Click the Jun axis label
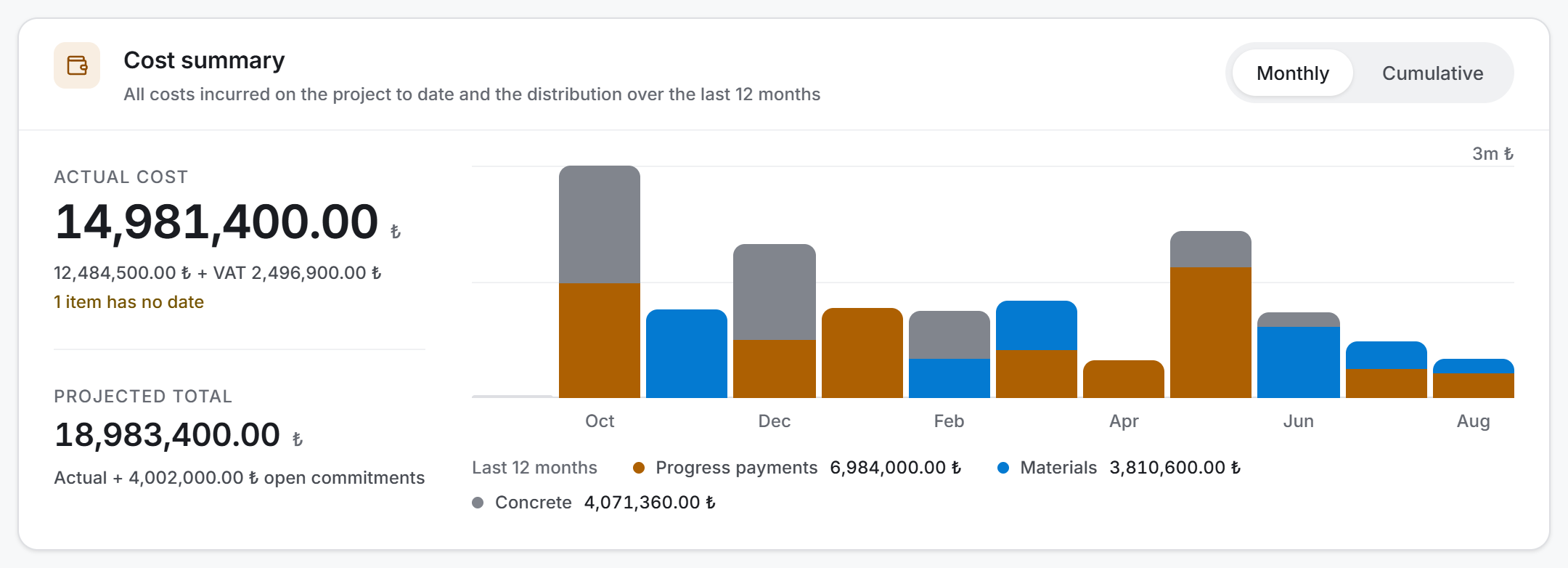1568x568 pixels. coord(1299,421)
